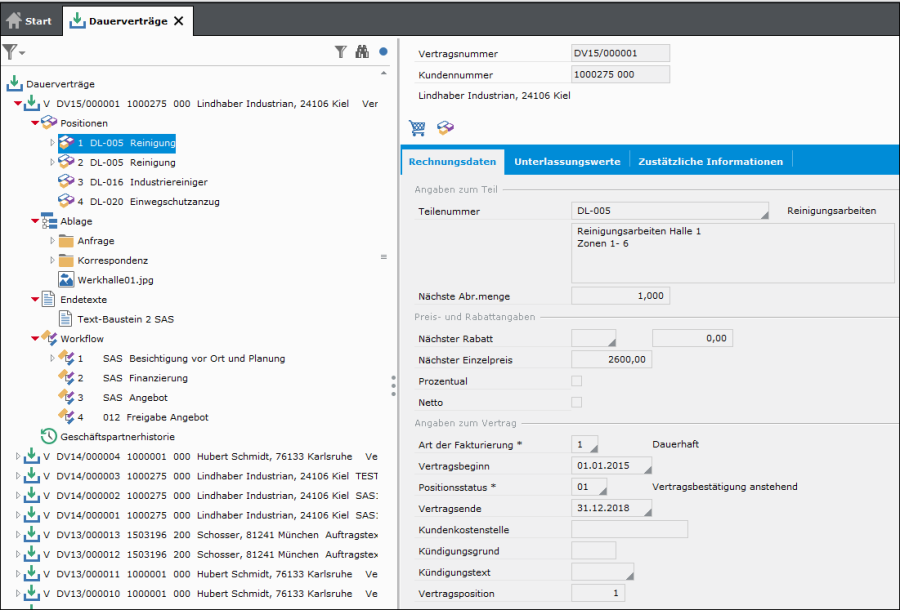
Task: Open Geschäftspartnerhistorie entry
Action: click(x=118, y=437)
